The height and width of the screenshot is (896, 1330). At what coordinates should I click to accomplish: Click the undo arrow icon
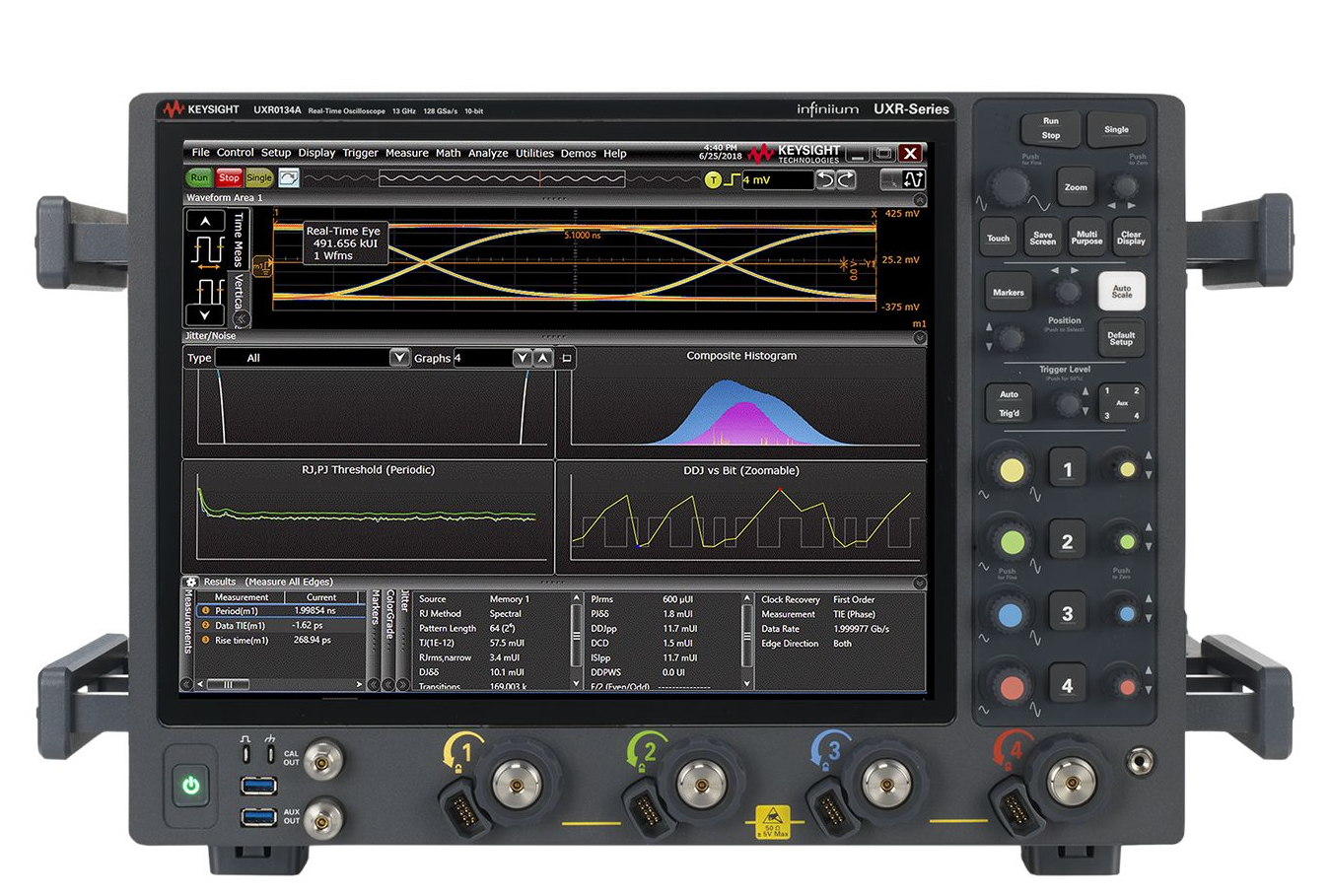tap(826, 179)
